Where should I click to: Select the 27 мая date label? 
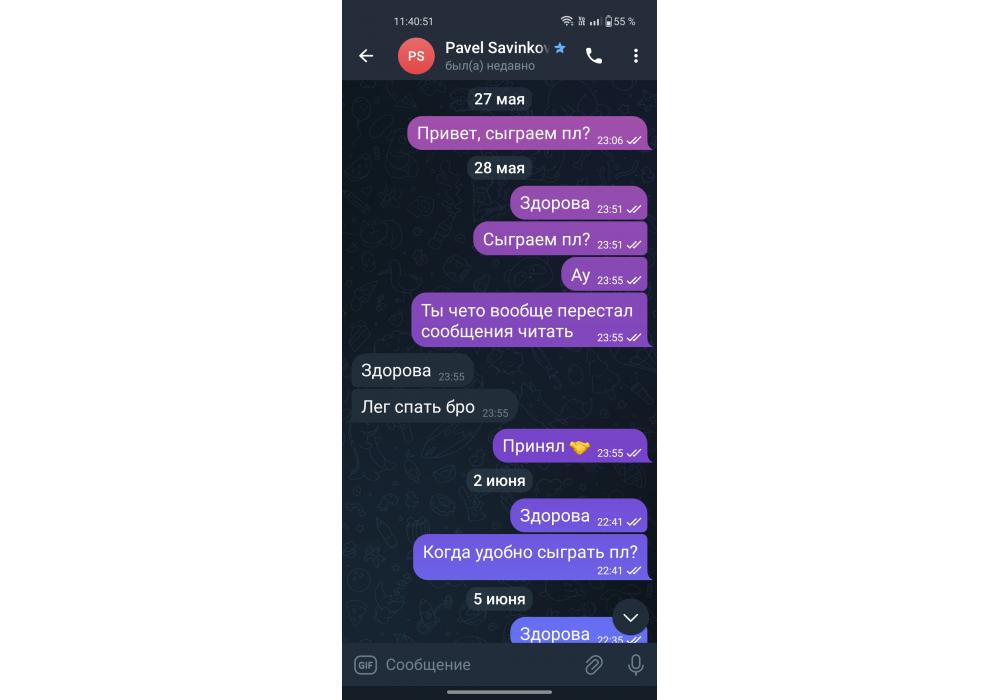tap(499, 99)
